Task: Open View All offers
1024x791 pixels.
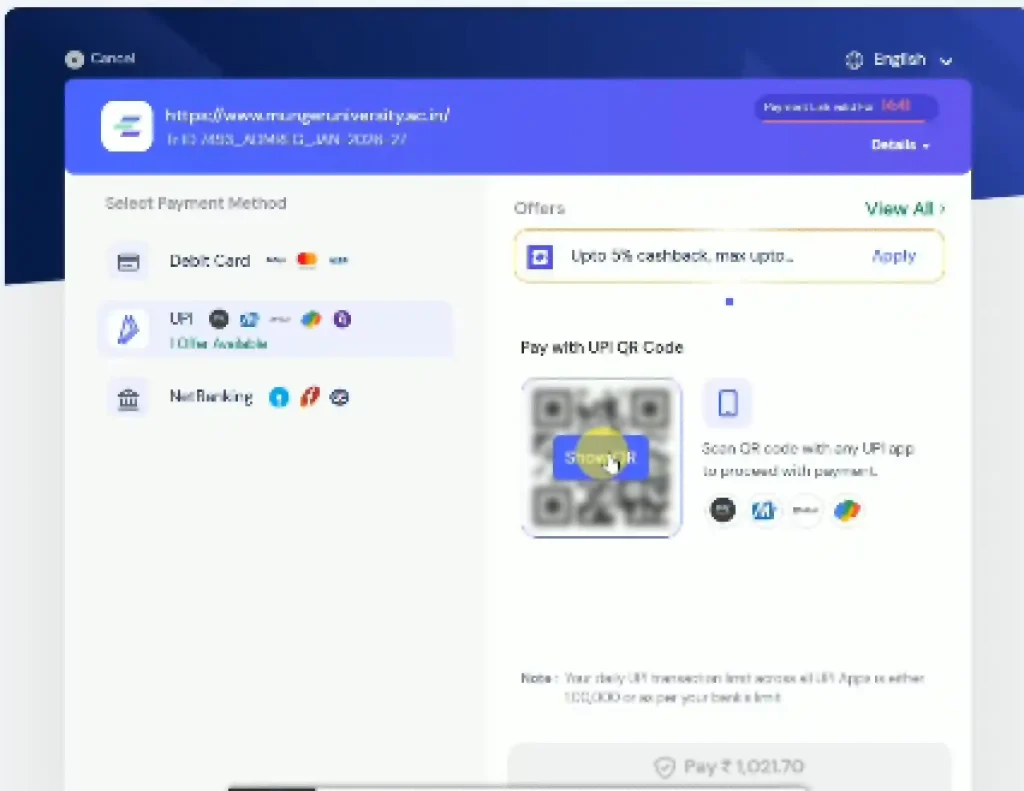Action: tap(904, 208)
